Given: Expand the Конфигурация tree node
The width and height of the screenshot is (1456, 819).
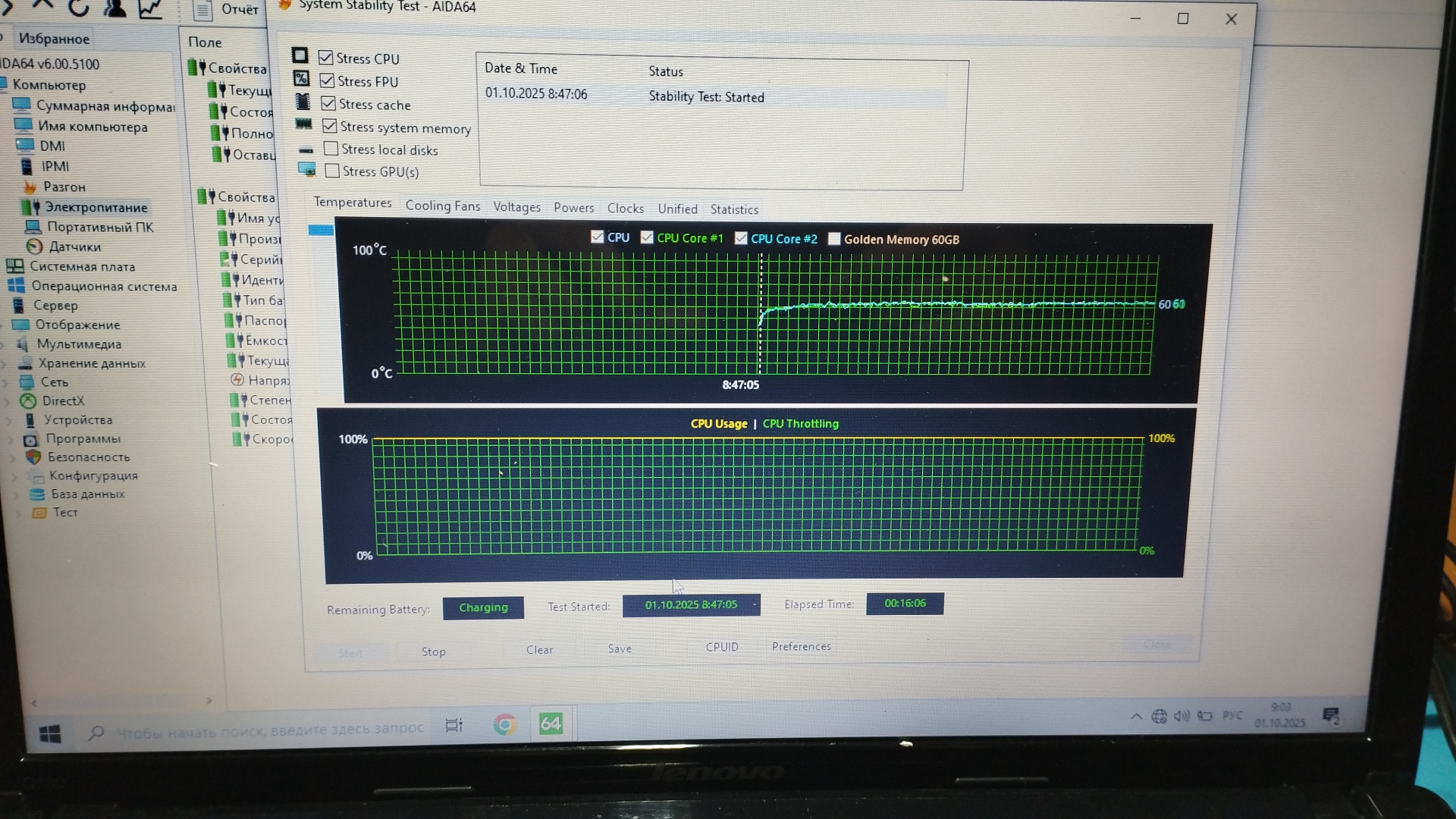Looking at the screenshot, I should 13,476.
